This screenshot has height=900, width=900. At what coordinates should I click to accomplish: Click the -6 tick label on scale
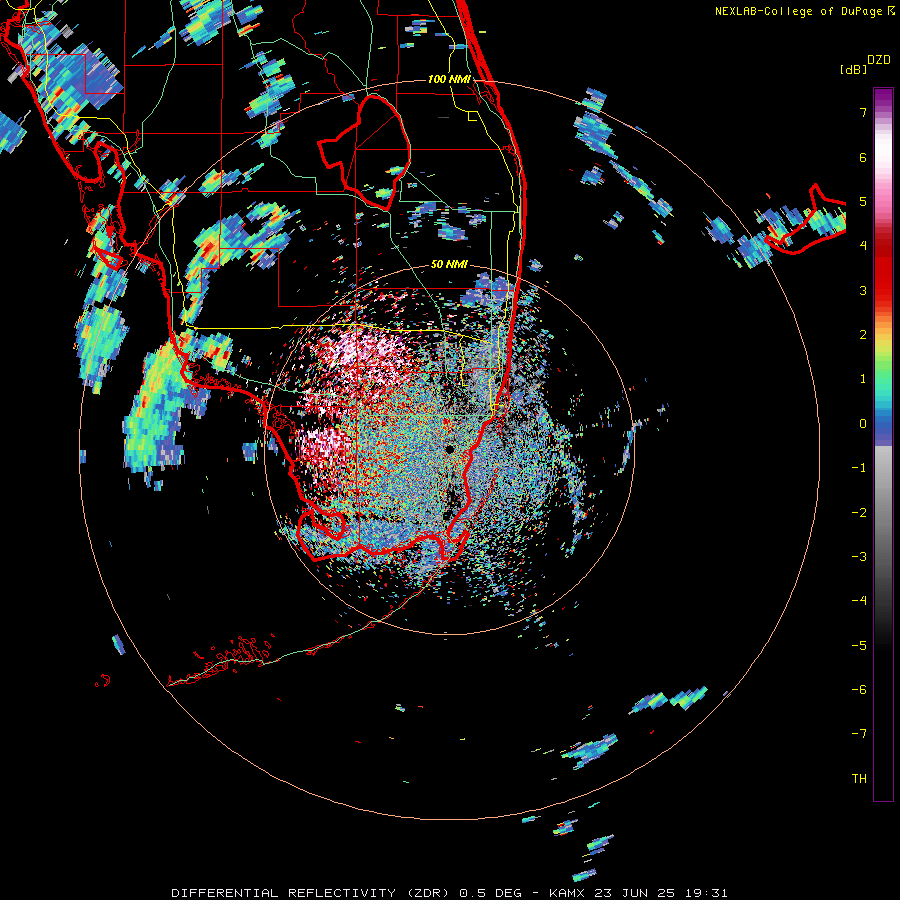(x=859, y=690)
